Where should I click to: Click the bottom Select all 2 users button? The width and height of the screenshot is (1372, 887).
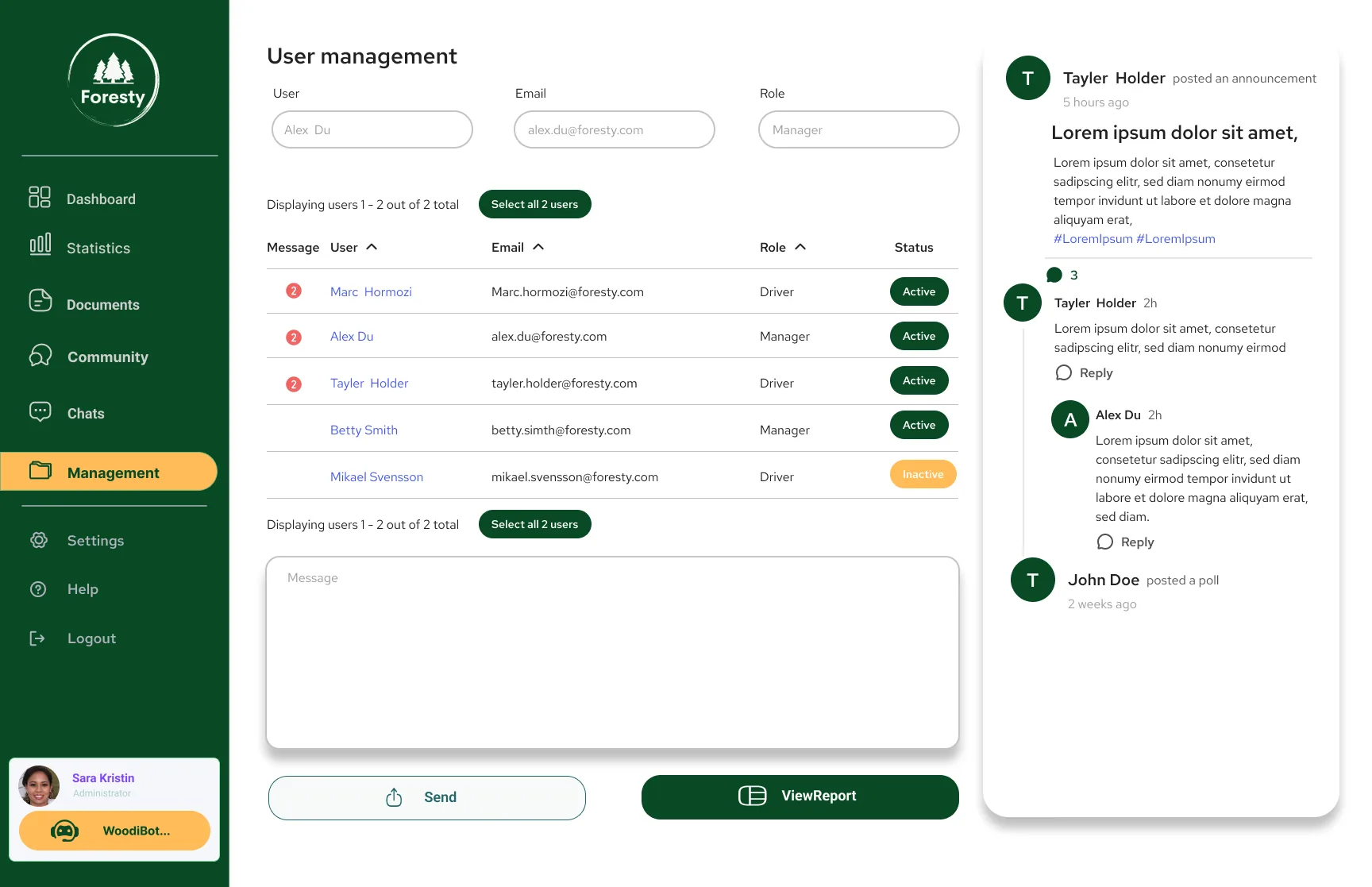click(x=535, y=524)
